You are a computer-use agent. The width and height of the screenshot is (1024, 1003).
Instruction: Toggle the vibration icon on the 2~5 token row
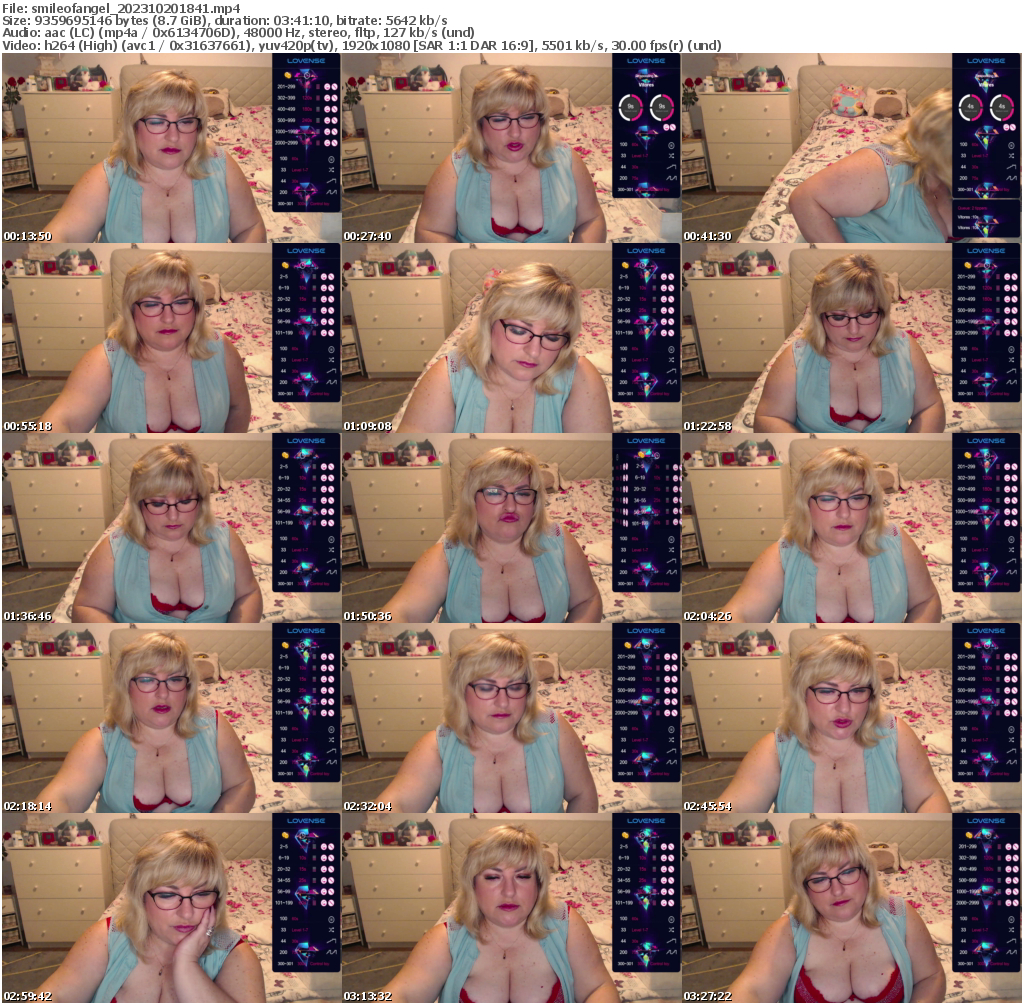coord(324,276)
